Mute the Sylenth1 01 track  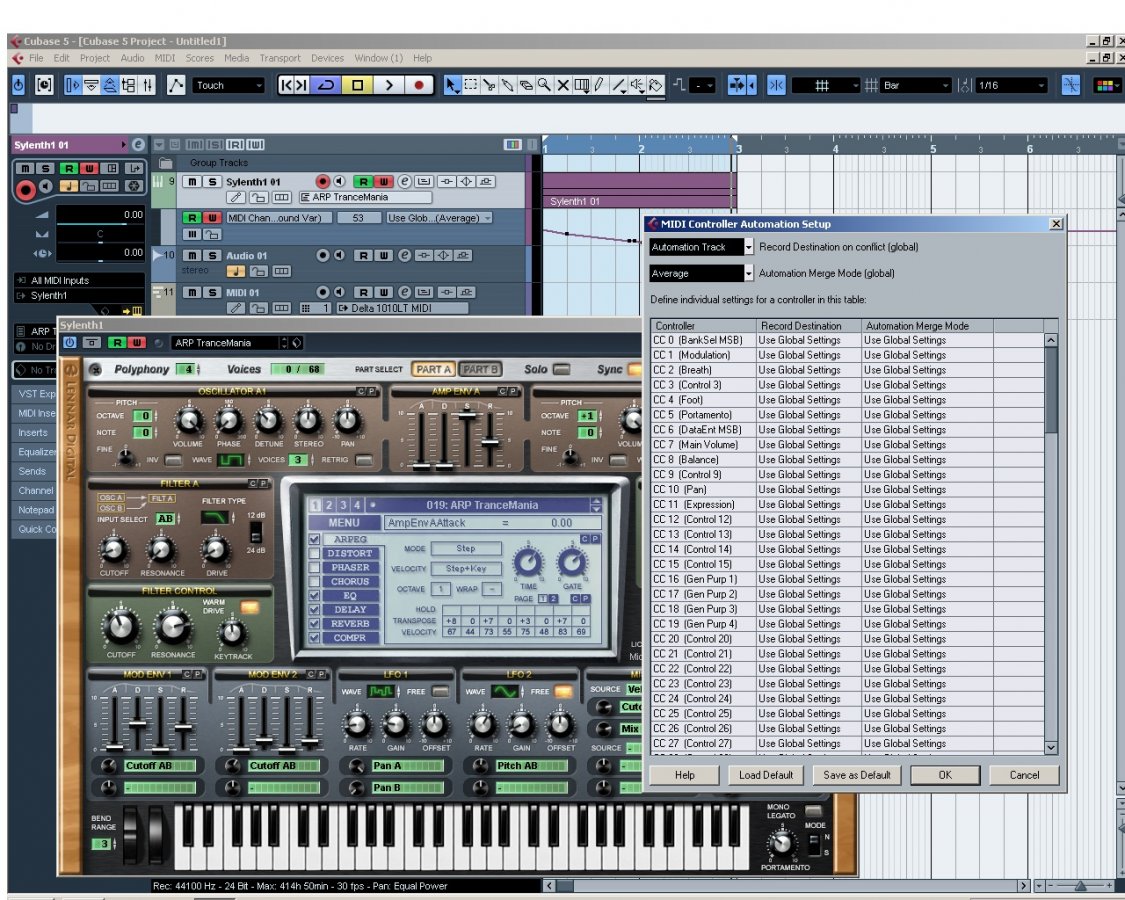(192, 182)
